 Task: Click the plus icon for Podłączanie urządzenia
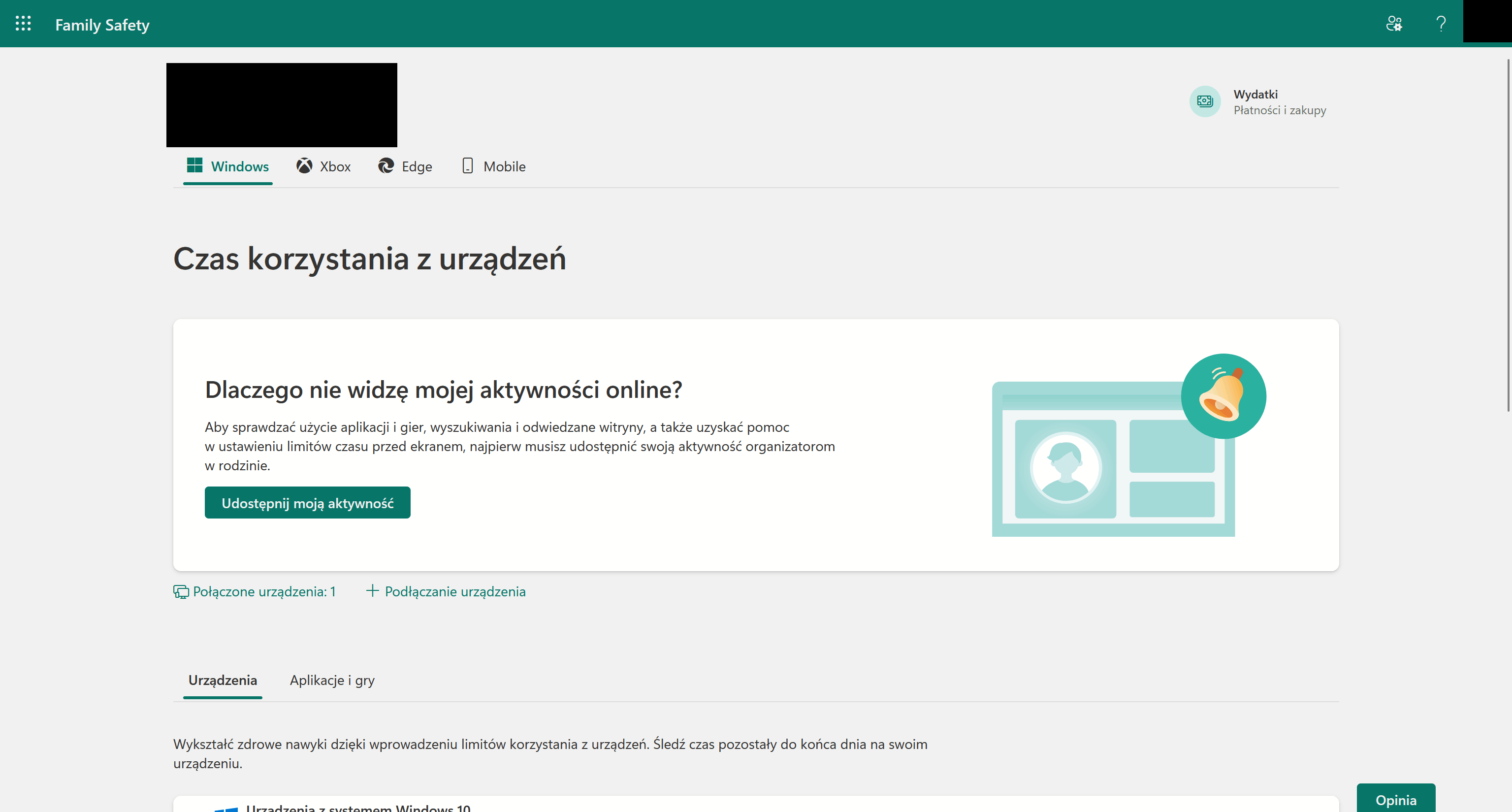(372, 590)
